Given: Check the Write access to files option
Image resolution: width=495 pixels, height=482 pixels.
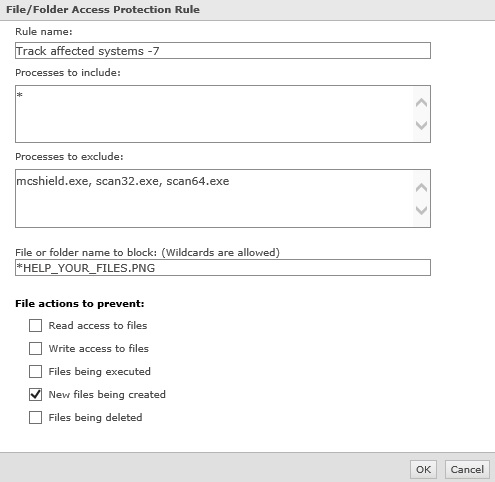Looking at the screenshot, I should (35, 348).
